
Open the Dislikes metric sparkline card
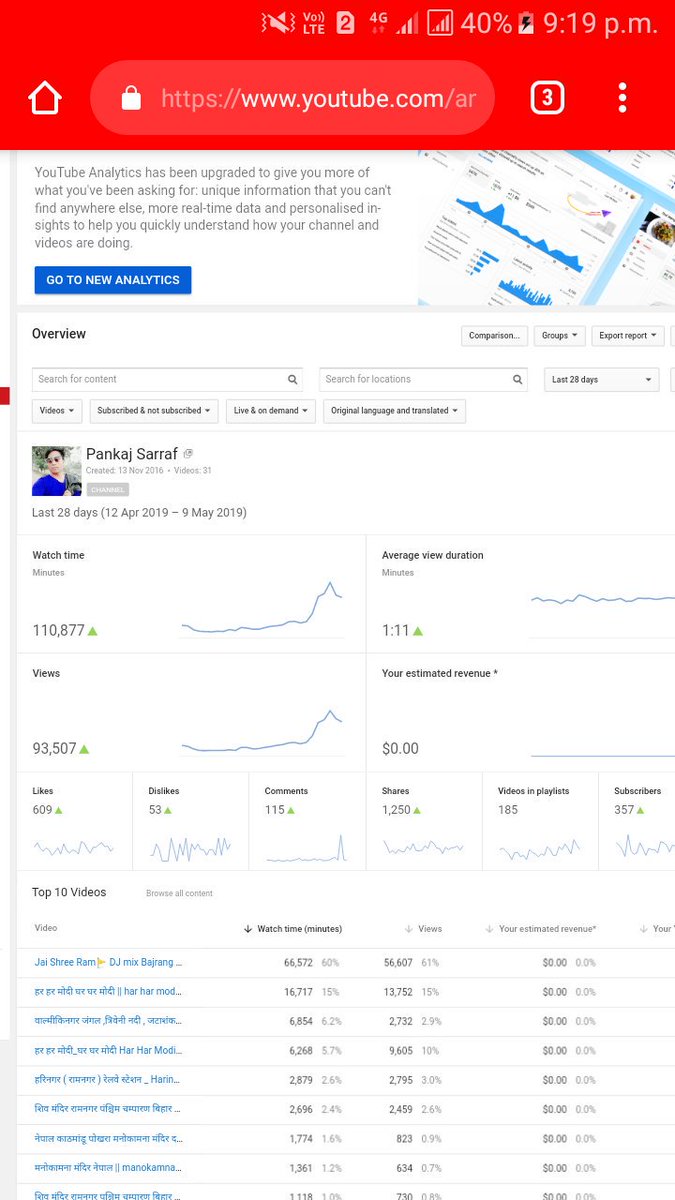[x=190, y=822]
